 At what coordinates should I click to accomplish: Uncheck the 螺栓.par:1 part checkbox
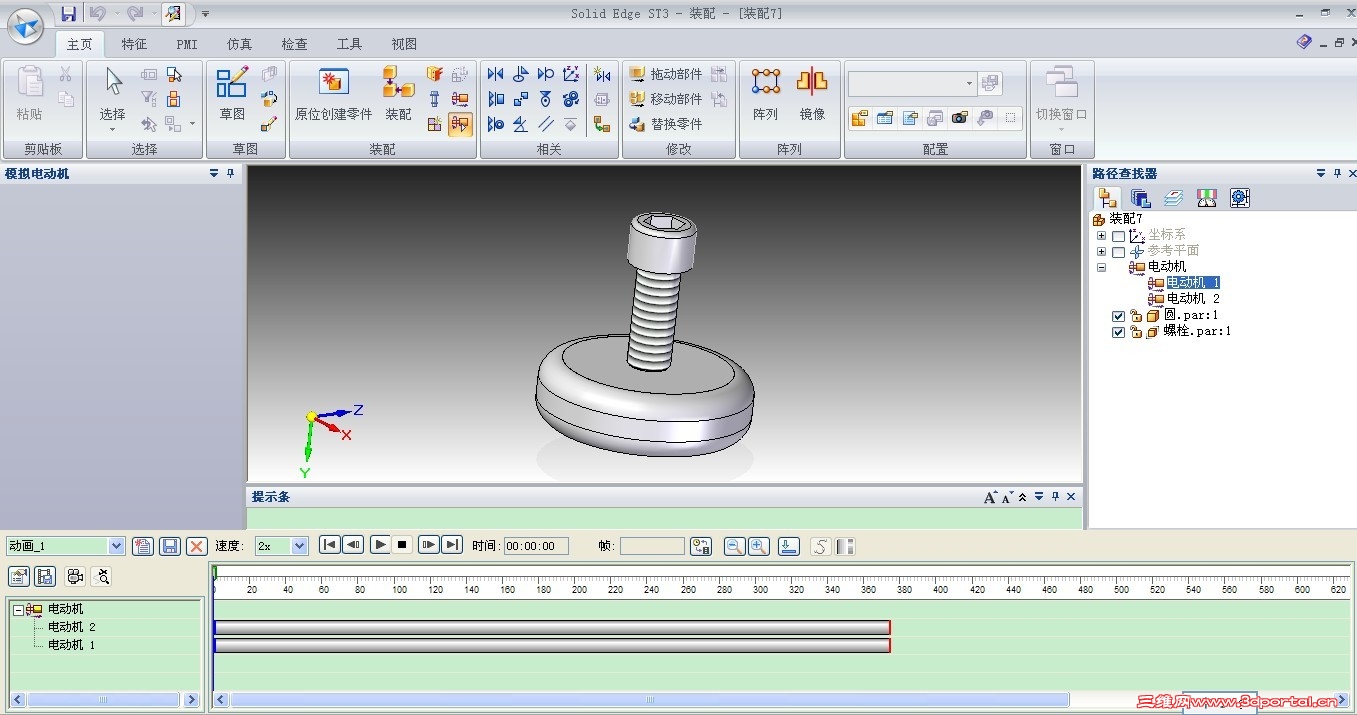(1118, 332)
